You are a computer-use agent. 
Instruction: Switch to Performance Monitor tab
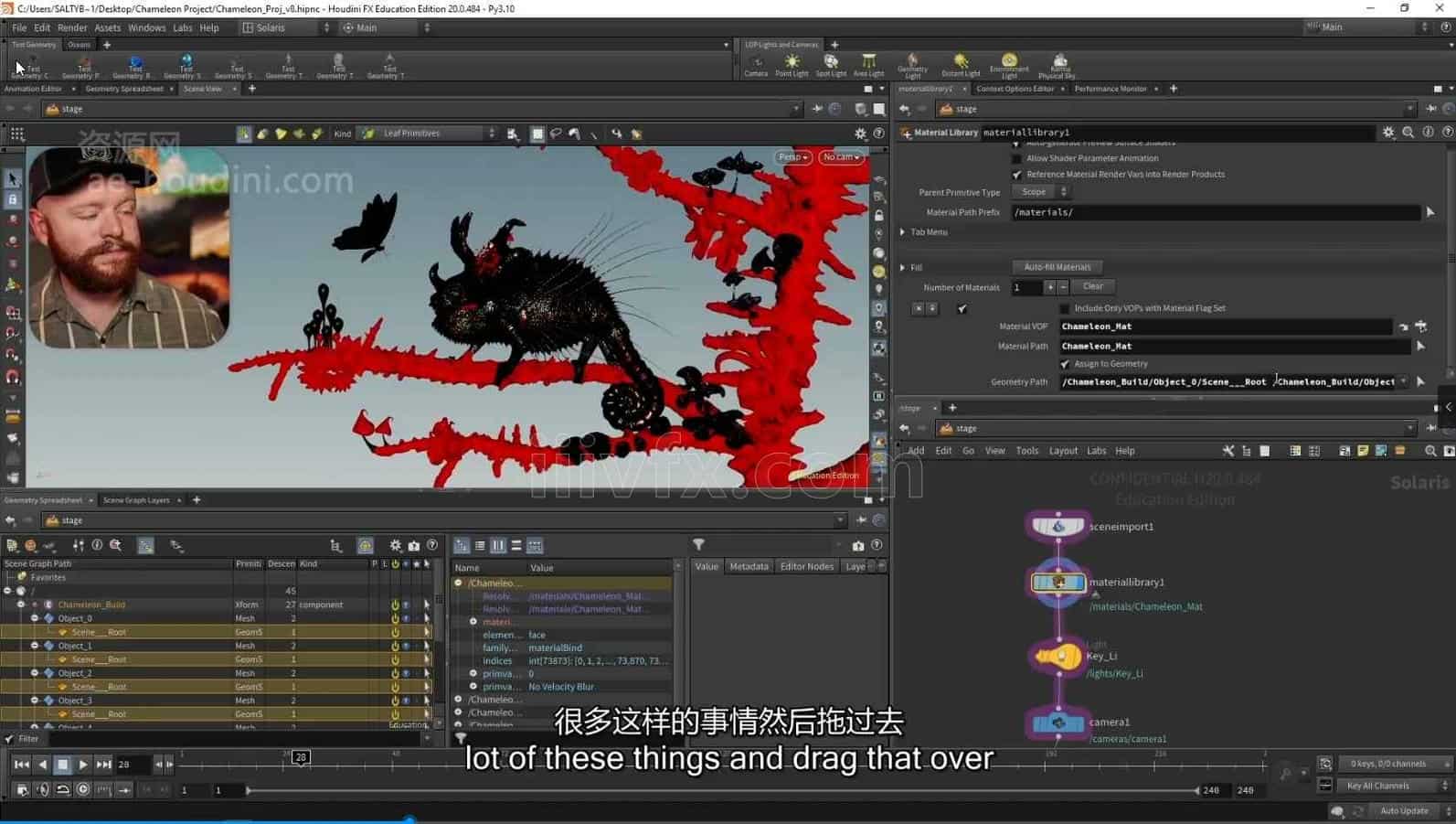[1111, 89]
